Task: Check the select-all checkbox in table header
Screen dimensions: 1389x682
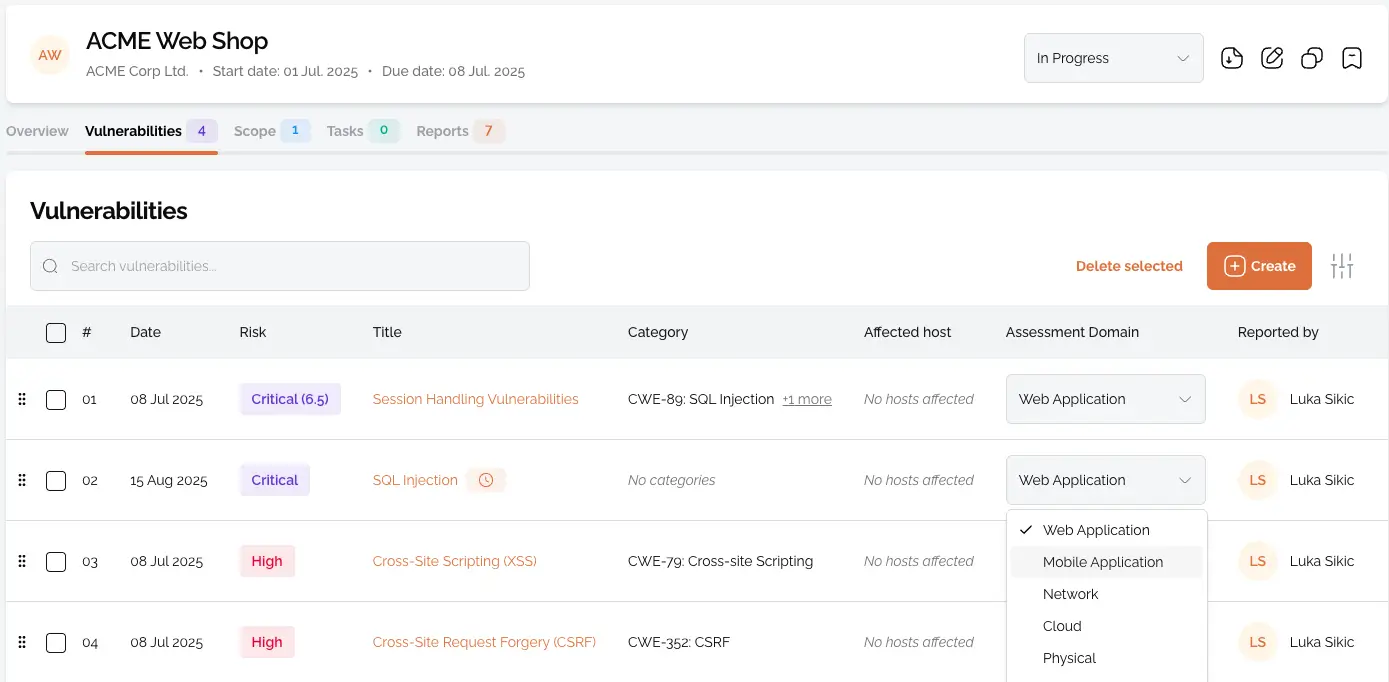Action: (55, 332)
